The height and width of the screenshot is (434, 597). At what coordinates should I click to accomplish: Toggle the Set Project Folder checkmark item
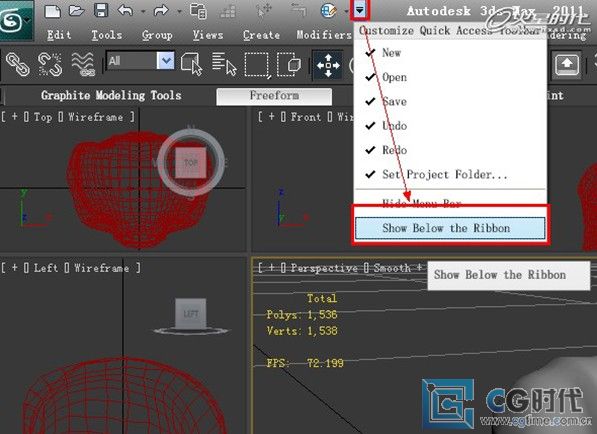[x=450, y=174]
